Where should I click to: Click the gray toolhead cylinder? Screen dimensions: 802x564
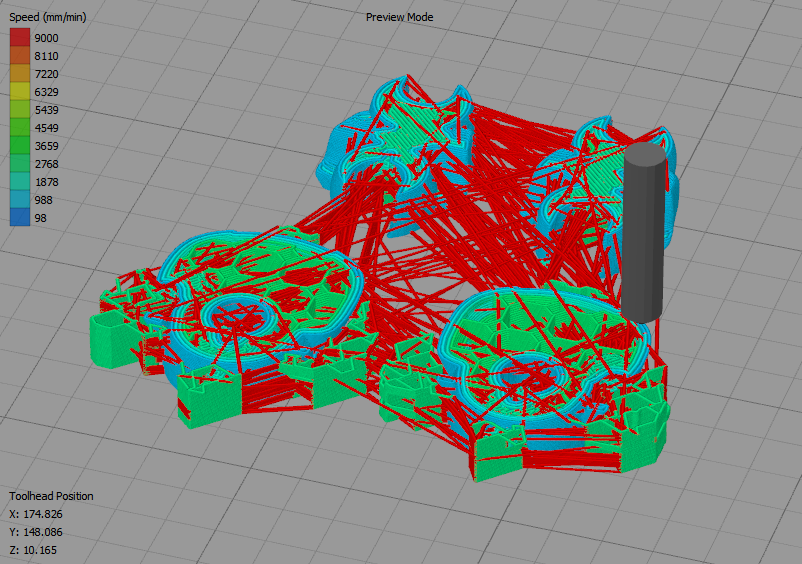pyautogui.click(x=644, y=230)
